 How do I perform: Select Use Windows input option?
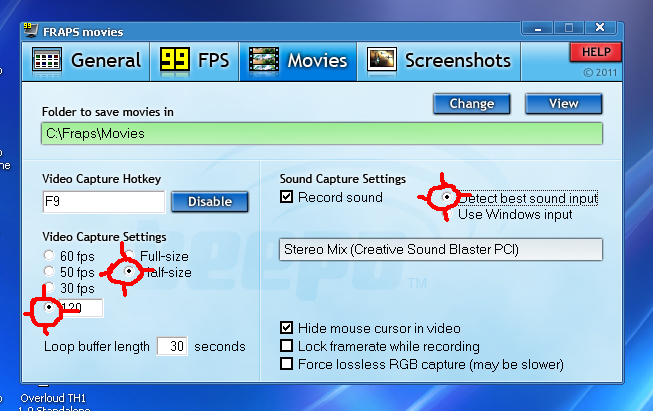(x=447, y=214)
